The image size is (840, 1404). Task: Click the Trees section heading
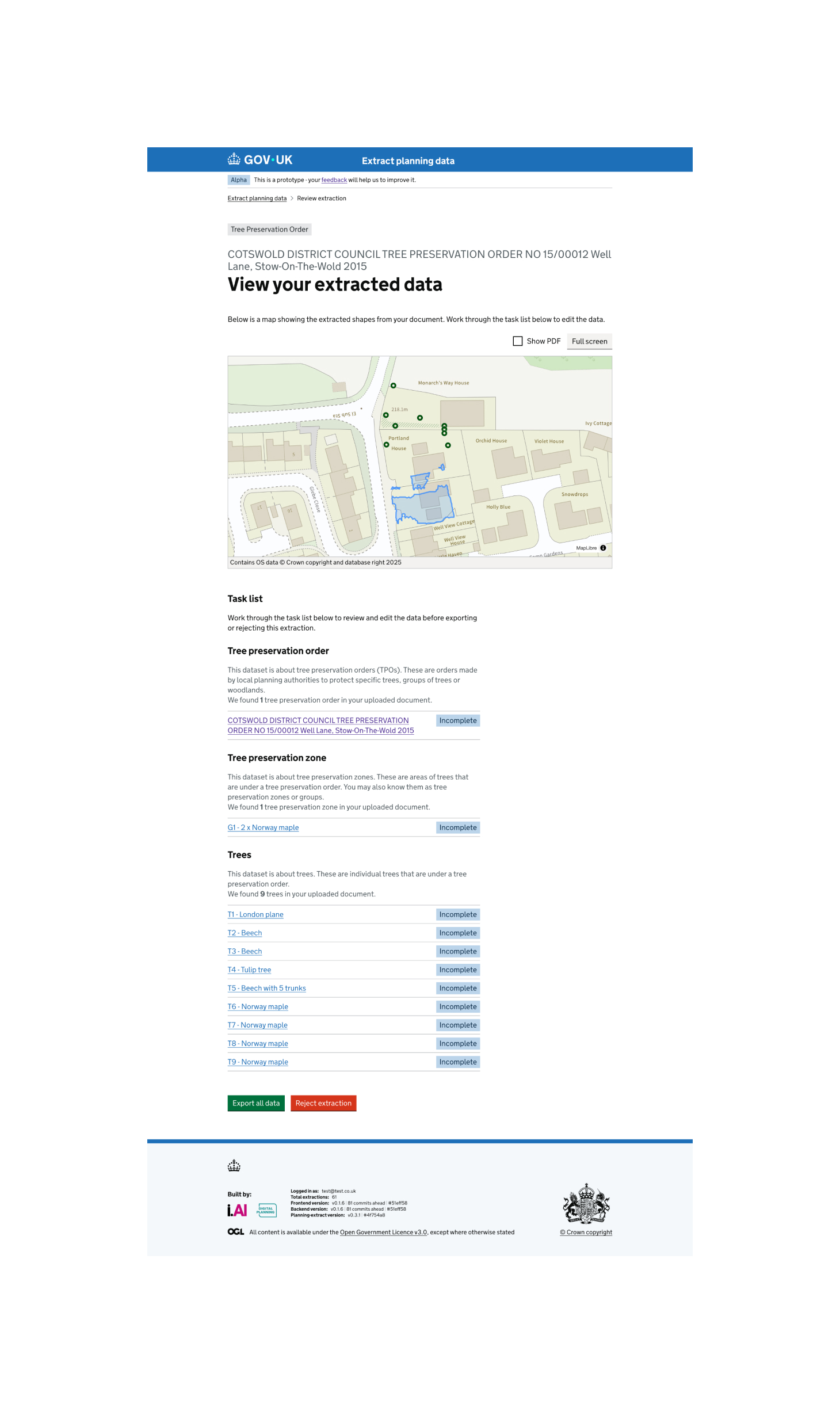[239, 854]
